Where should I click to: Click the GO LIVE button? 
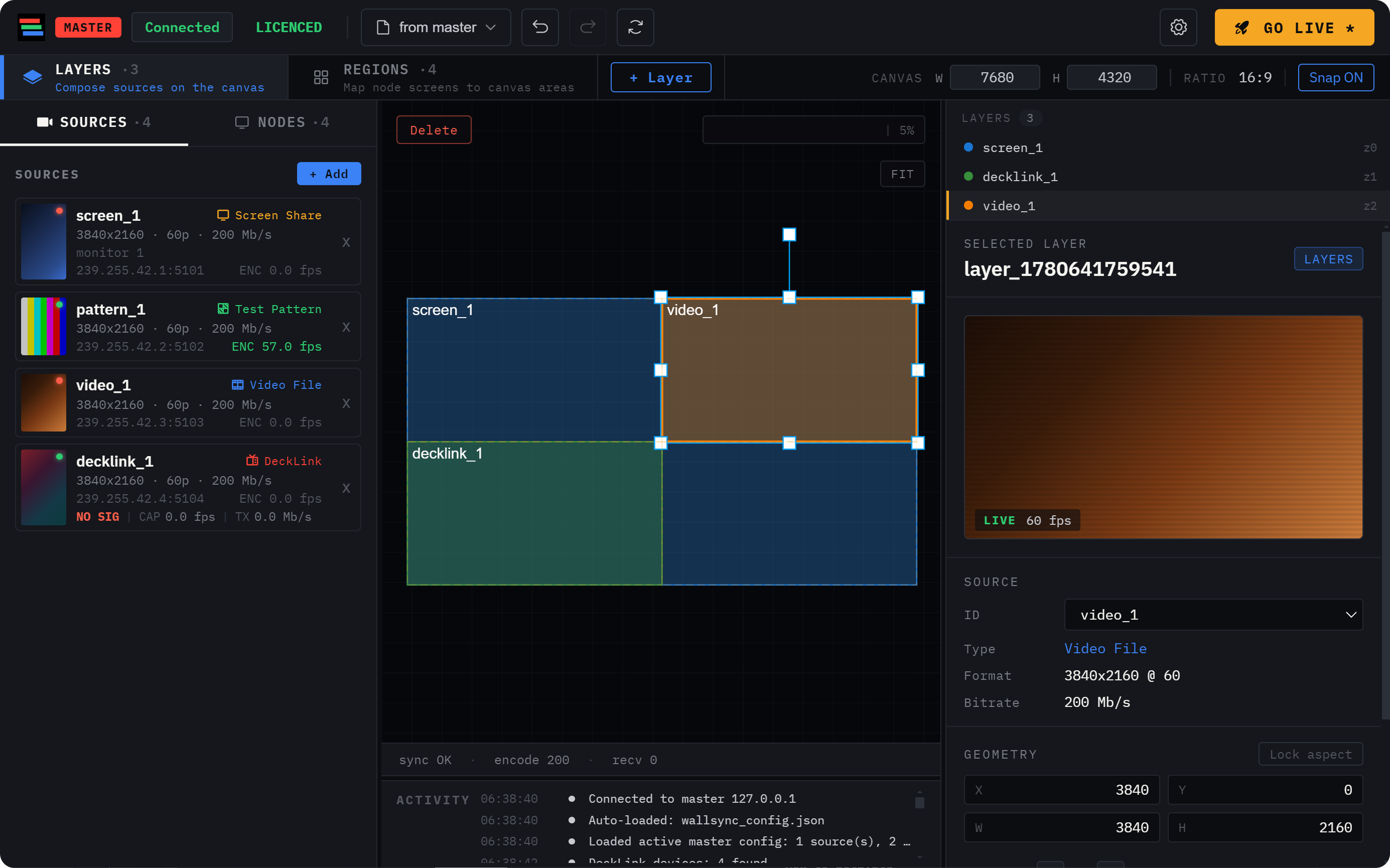click(1294, 28)
